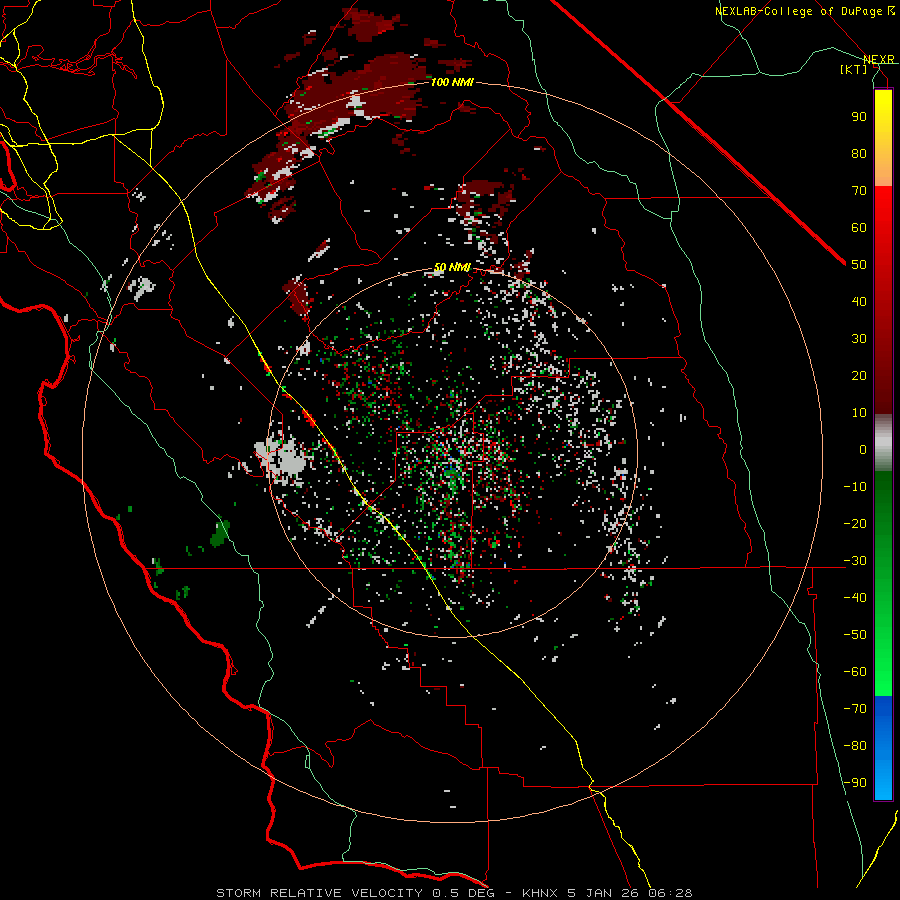This screenshot has height=900, width=900.
Task: Click the '0.5 DEG' elevation angle text
Action: tap(470, 893)
